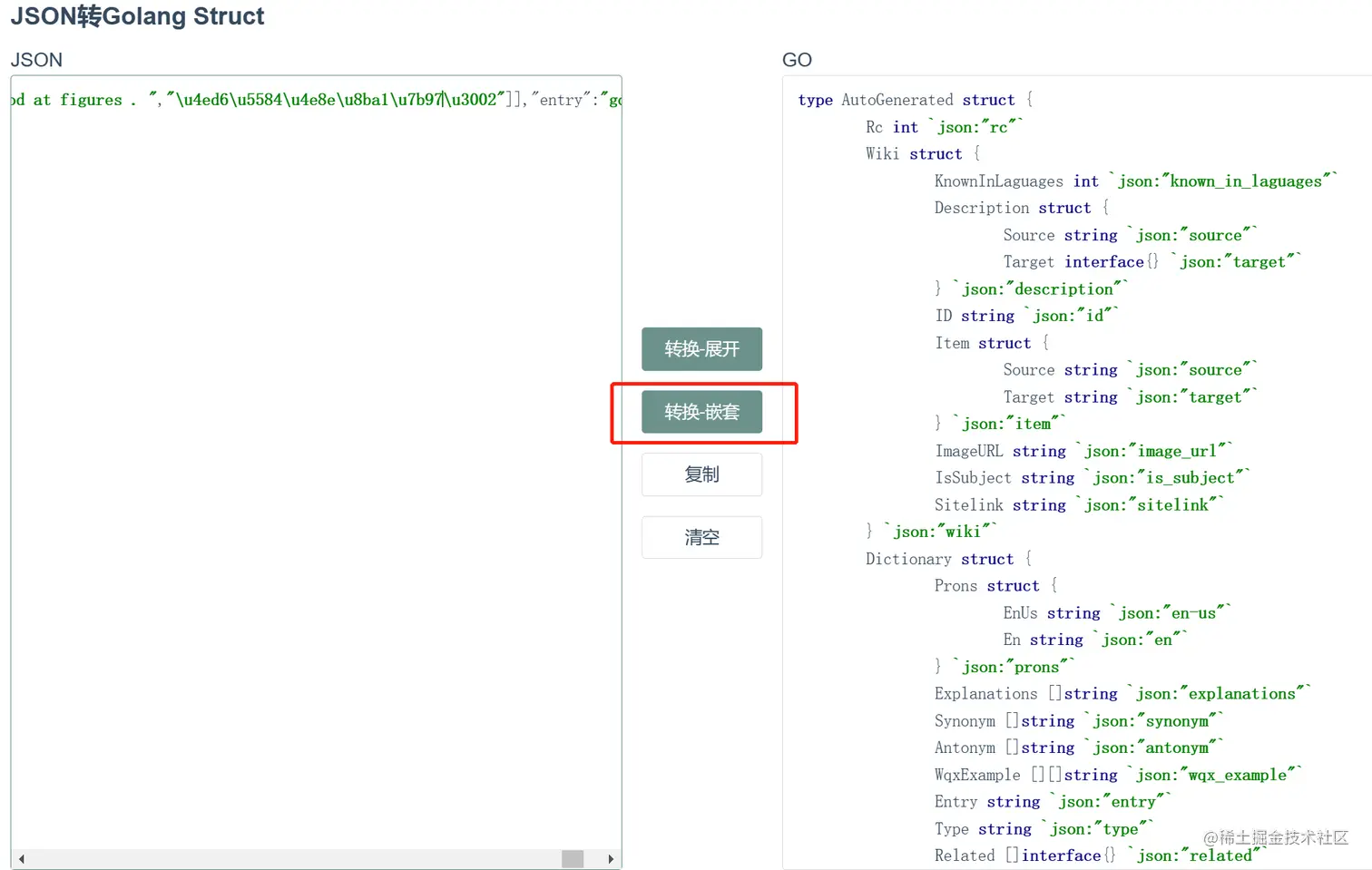
Task: Click the 转换-嵌套 button
Action: coord(701,412)
